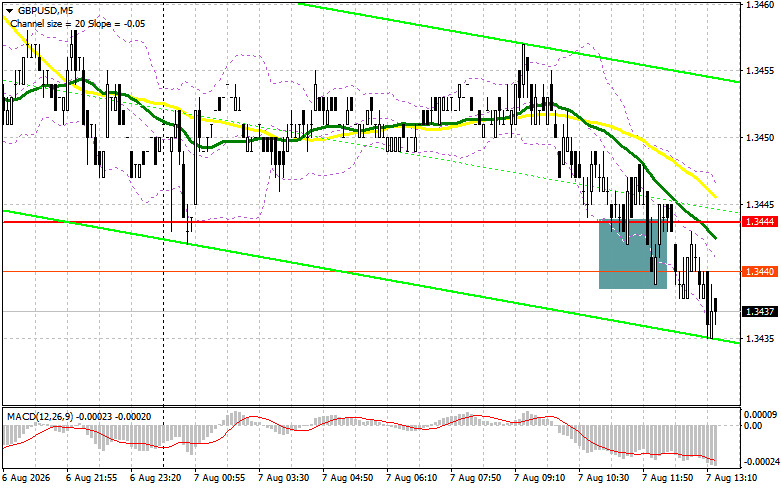The image size is (781, 489).
Task: Select the orange 1.3440 price label
Action: (759, 271)
